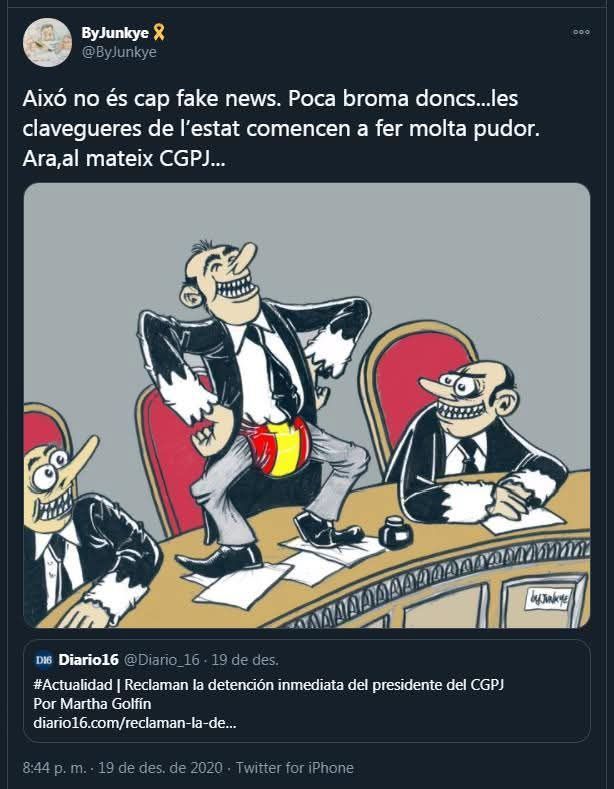Viewport: 614px width, 789px height.
Task: Open the @ByJunkye handle link
Action: coord(119,52)
